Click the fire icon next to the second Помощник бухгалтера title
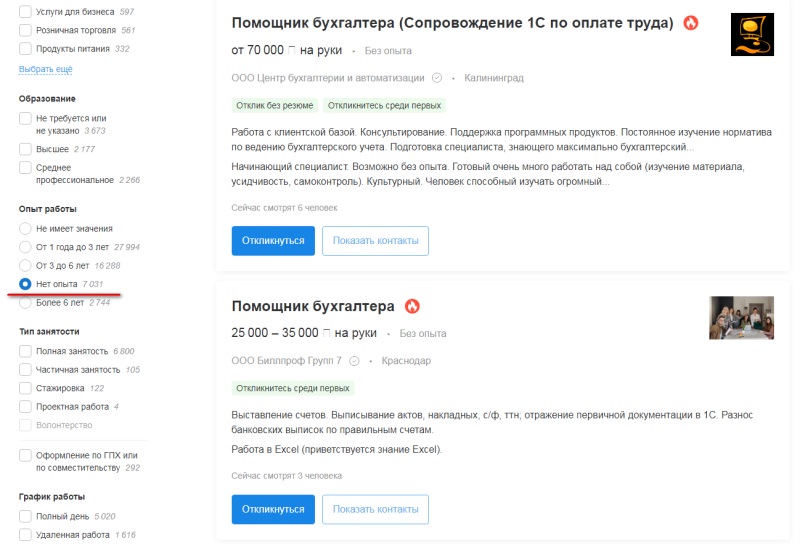 tap(412, 306)
